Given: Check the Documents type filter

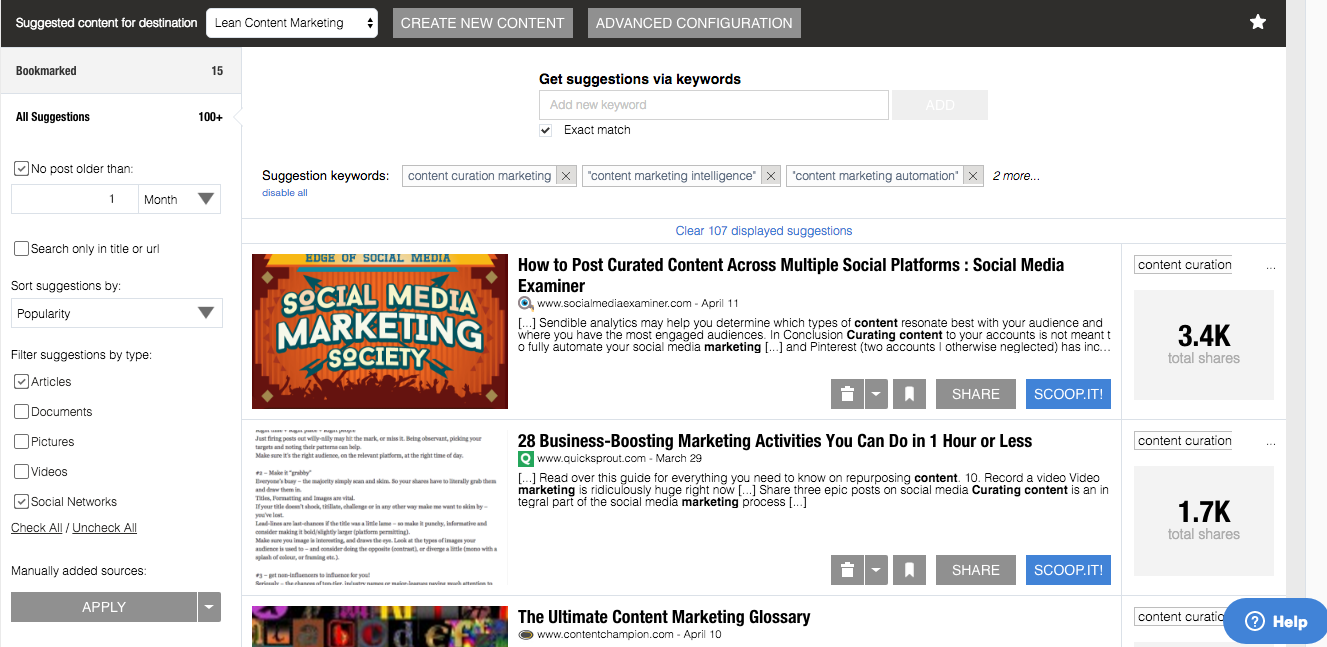Looking at the screenshot, I should tap(21, 411).
